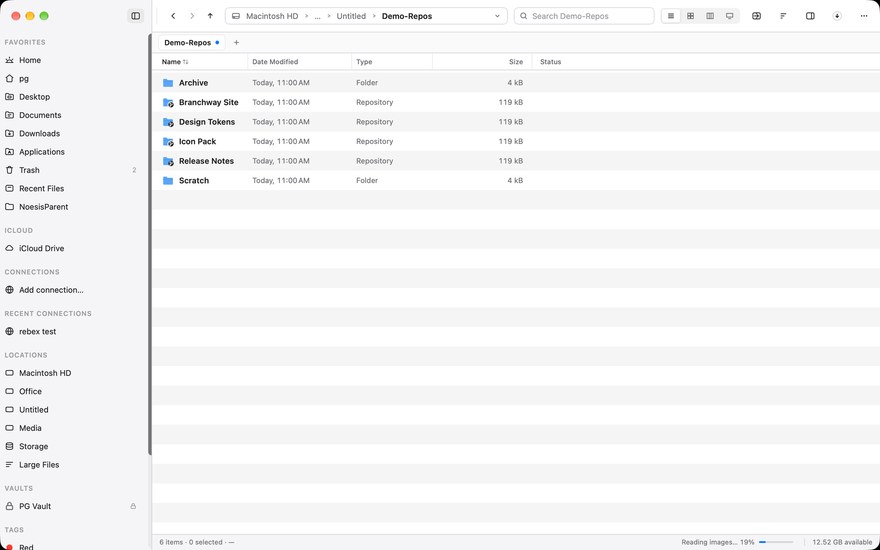Switch to icon grid view
This screenshot has height=550, width=880.
point(690,16)
